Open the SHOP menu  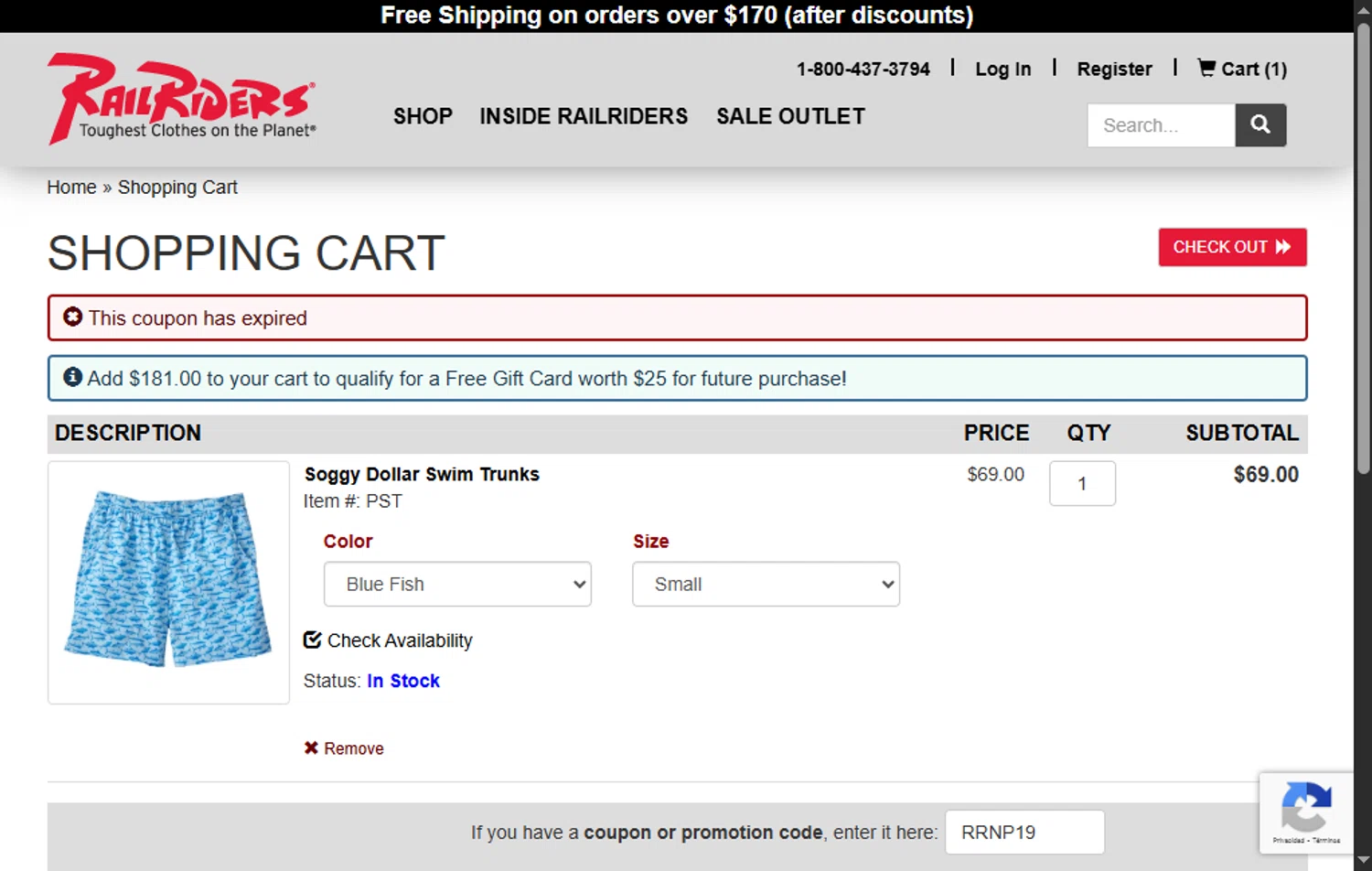pos(423,116)
